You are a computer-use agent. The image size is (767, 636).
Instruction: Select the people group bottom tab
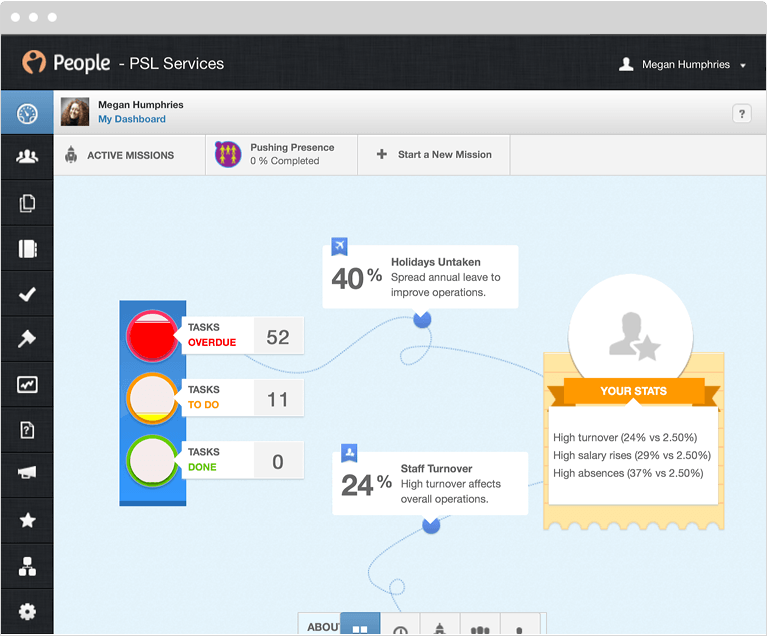[480, 625]
